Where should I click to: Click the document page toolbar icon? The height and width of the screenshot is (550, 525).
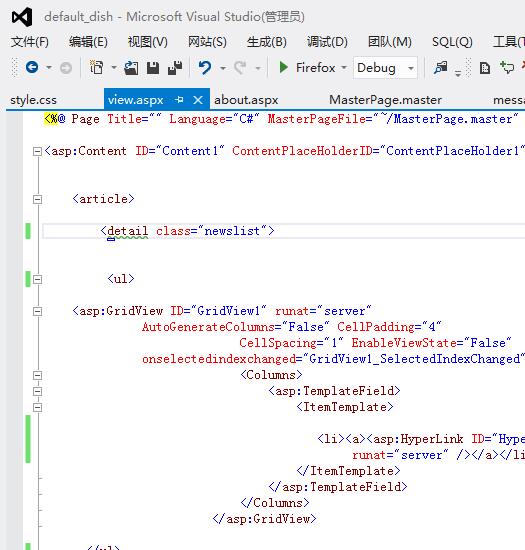[x=485, y=68]
